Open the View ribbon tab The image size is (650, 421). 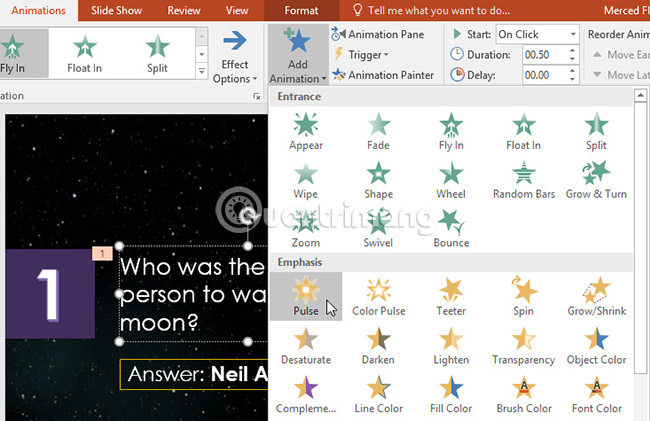coord(237,10)
